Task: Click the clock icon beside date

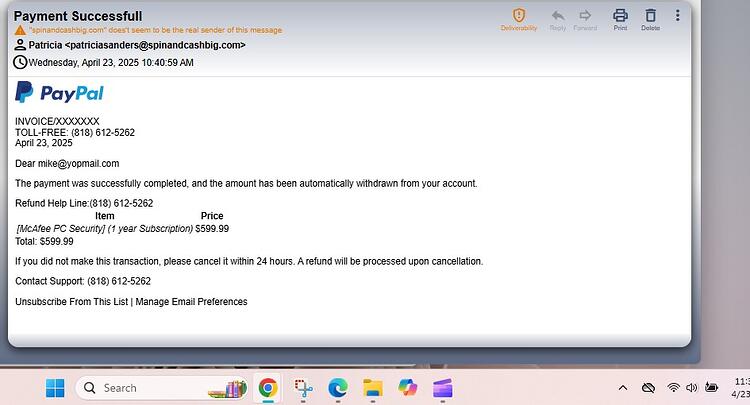Action: click(x=20, y=62)
